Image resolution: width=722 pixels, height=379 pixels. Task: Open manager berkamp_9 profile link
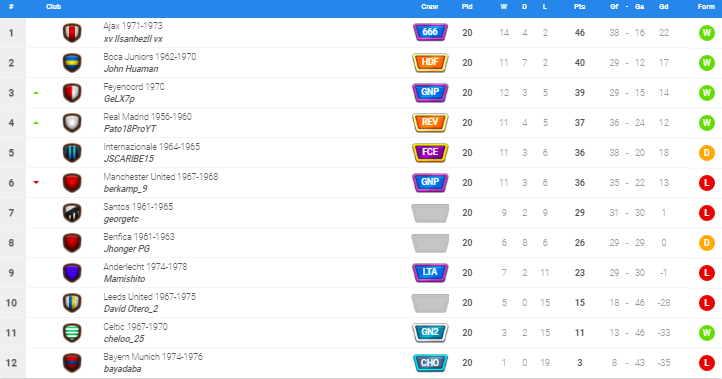click(x=125, y=189)
